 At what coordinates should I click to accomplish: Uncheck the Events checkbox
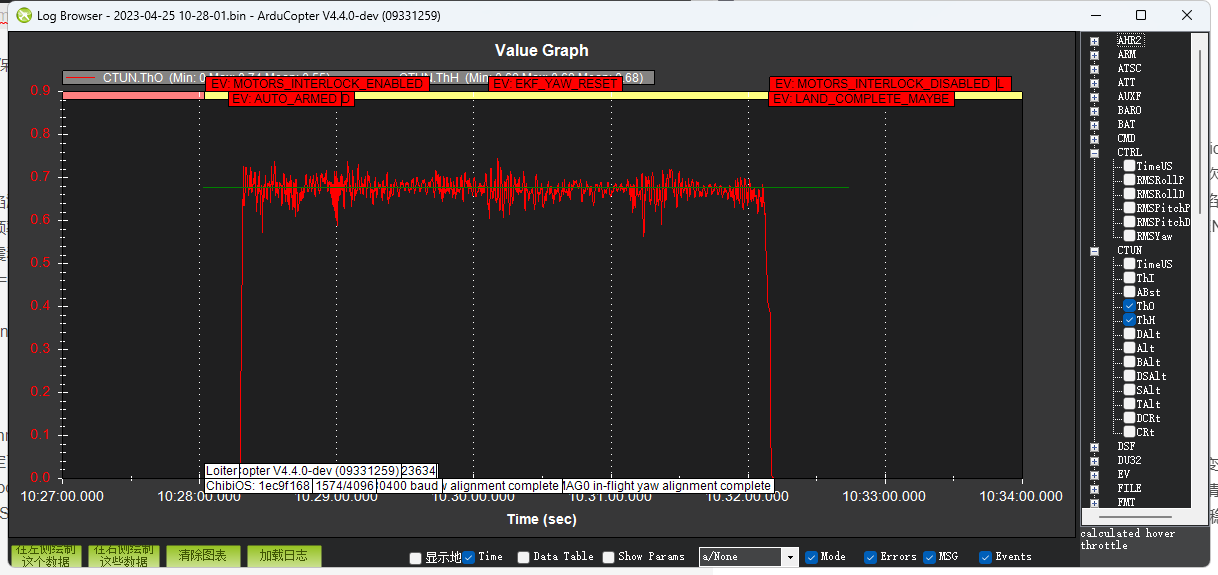[985, 557]
